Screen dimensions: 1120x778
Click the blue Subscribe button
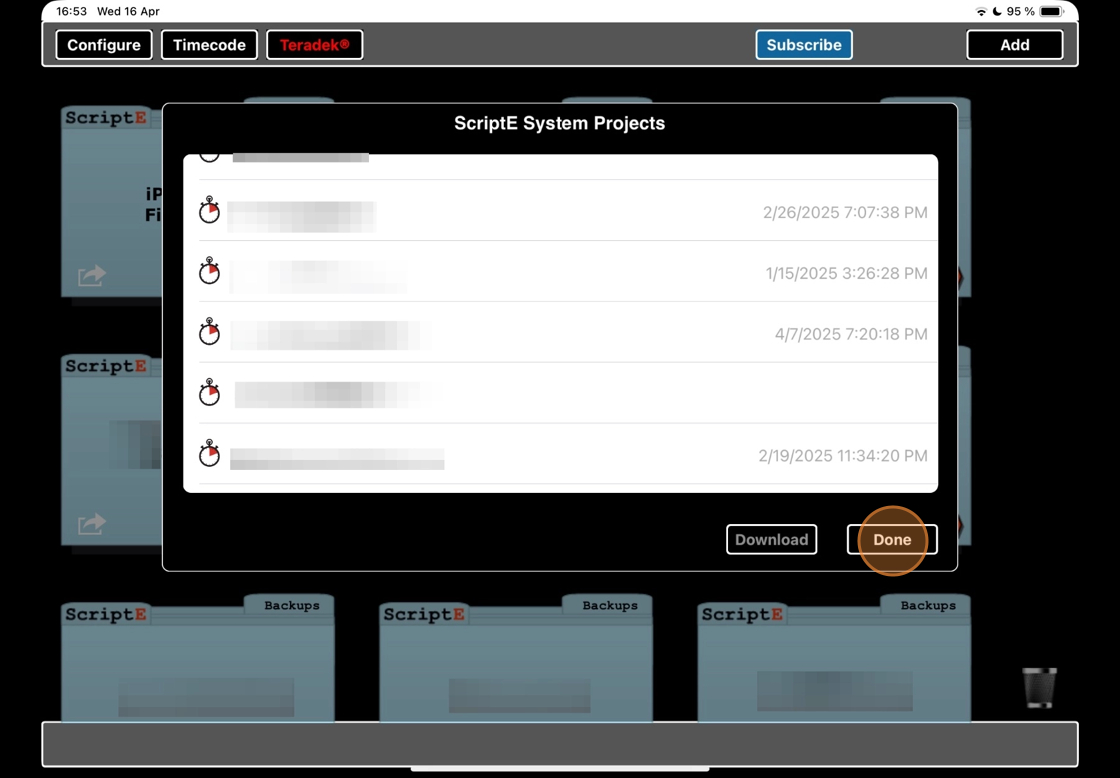[x=804, y=45]
